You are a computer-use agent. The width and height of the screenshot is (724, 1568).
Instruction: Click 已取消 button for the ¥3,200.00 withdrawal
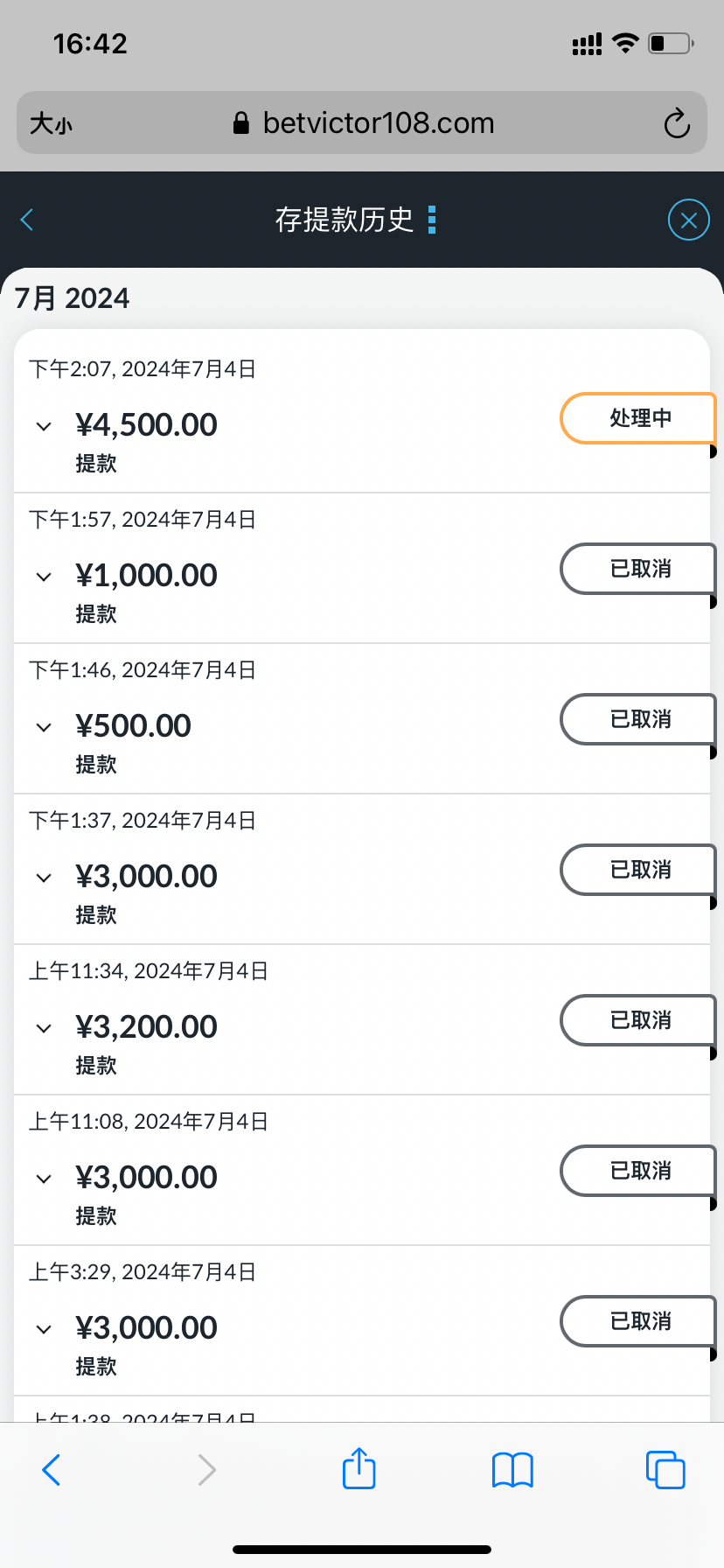639,1020
